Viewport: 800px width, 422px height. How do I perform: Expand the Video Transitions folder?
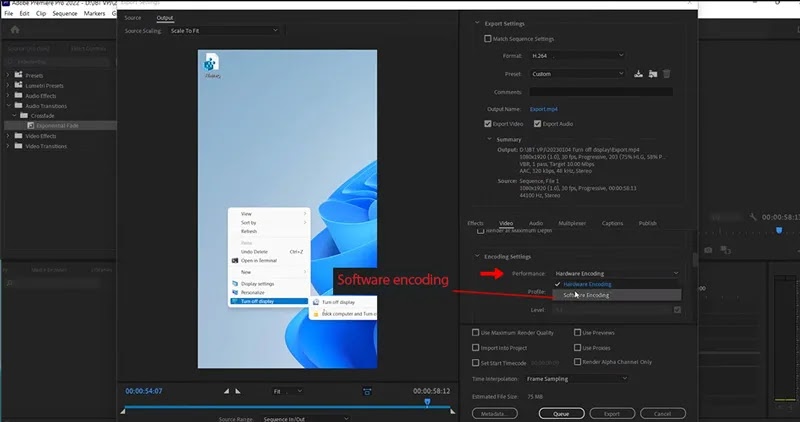[x=8, y=146]
